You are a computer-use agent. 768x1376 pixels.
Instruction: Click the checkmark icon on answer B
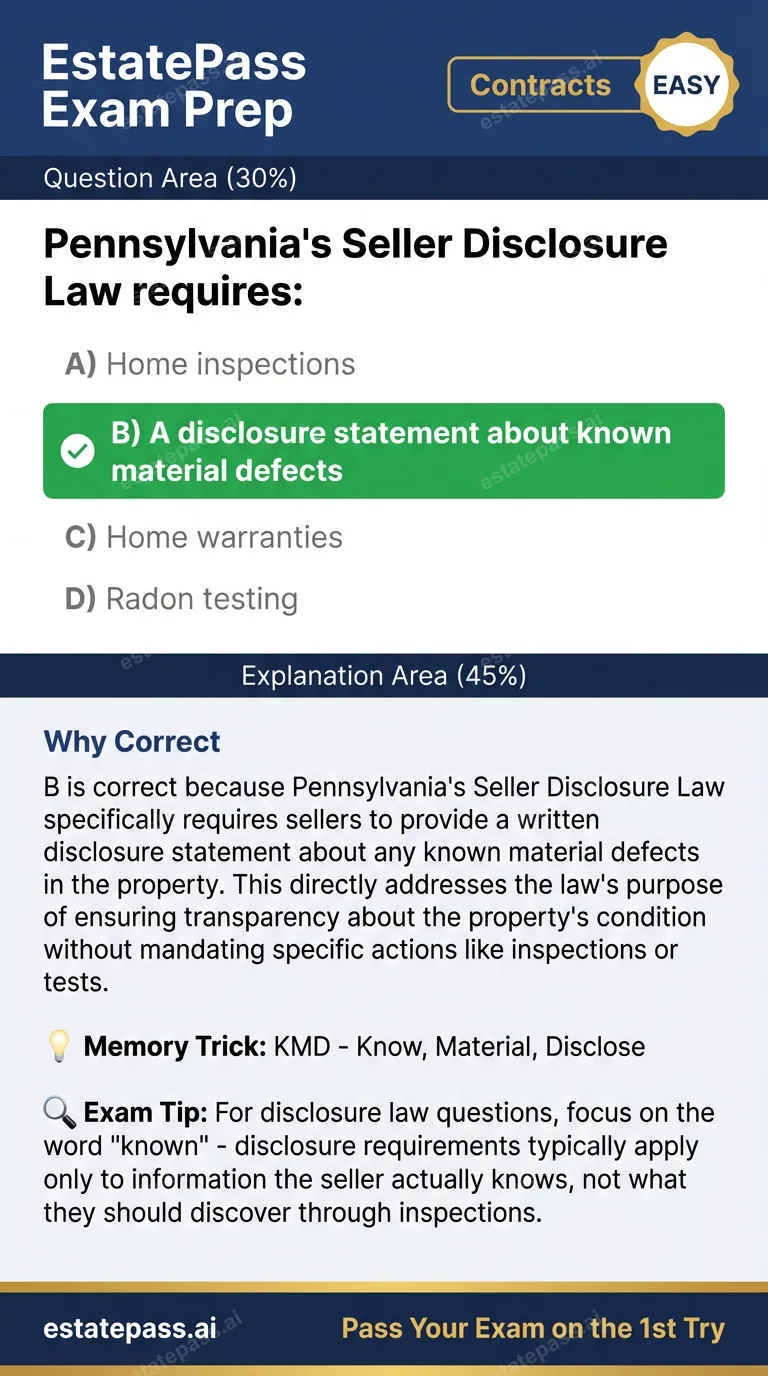[x=77, y=451]
